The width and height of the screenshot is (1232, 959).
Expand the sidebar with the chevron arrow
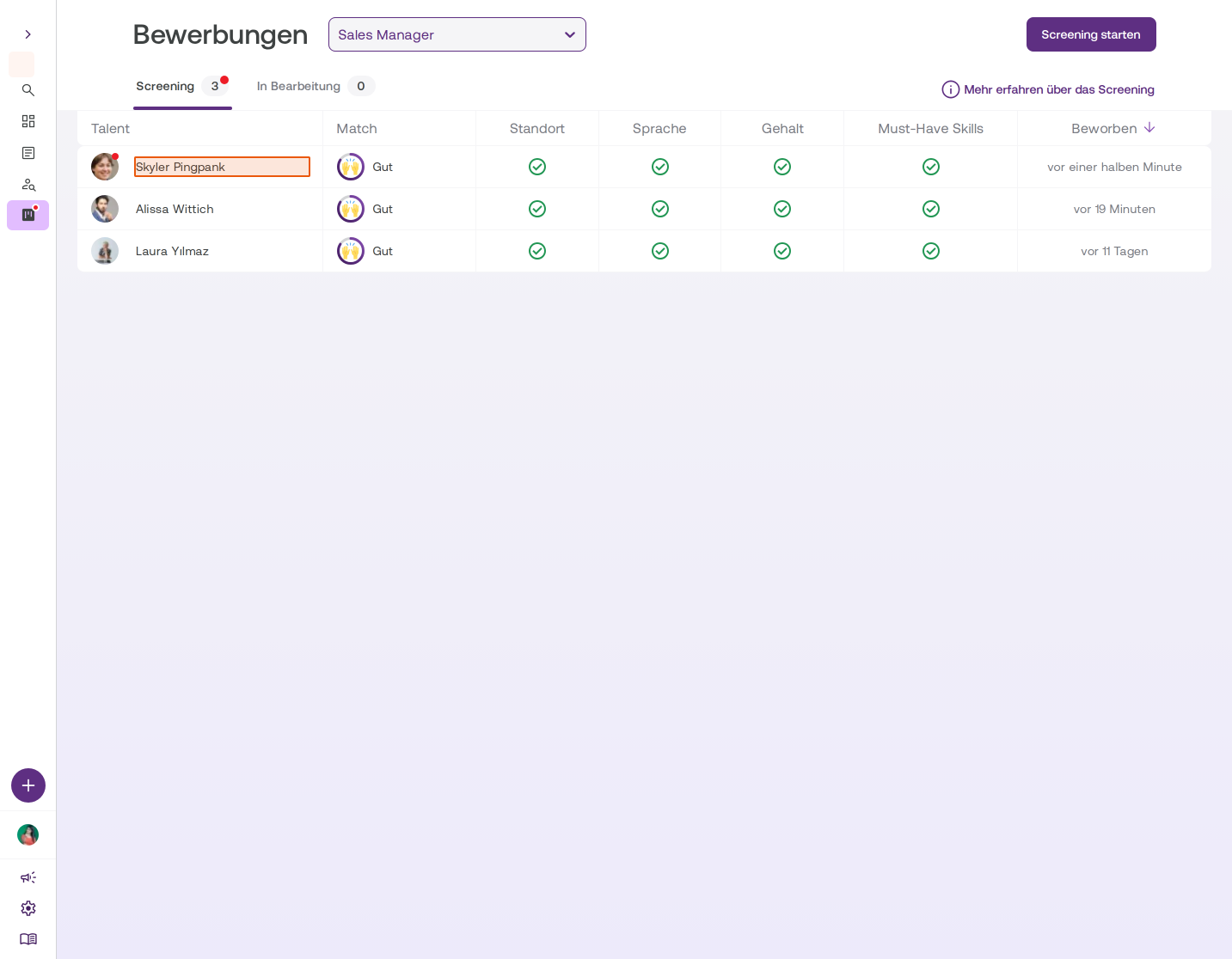[28, 34]
